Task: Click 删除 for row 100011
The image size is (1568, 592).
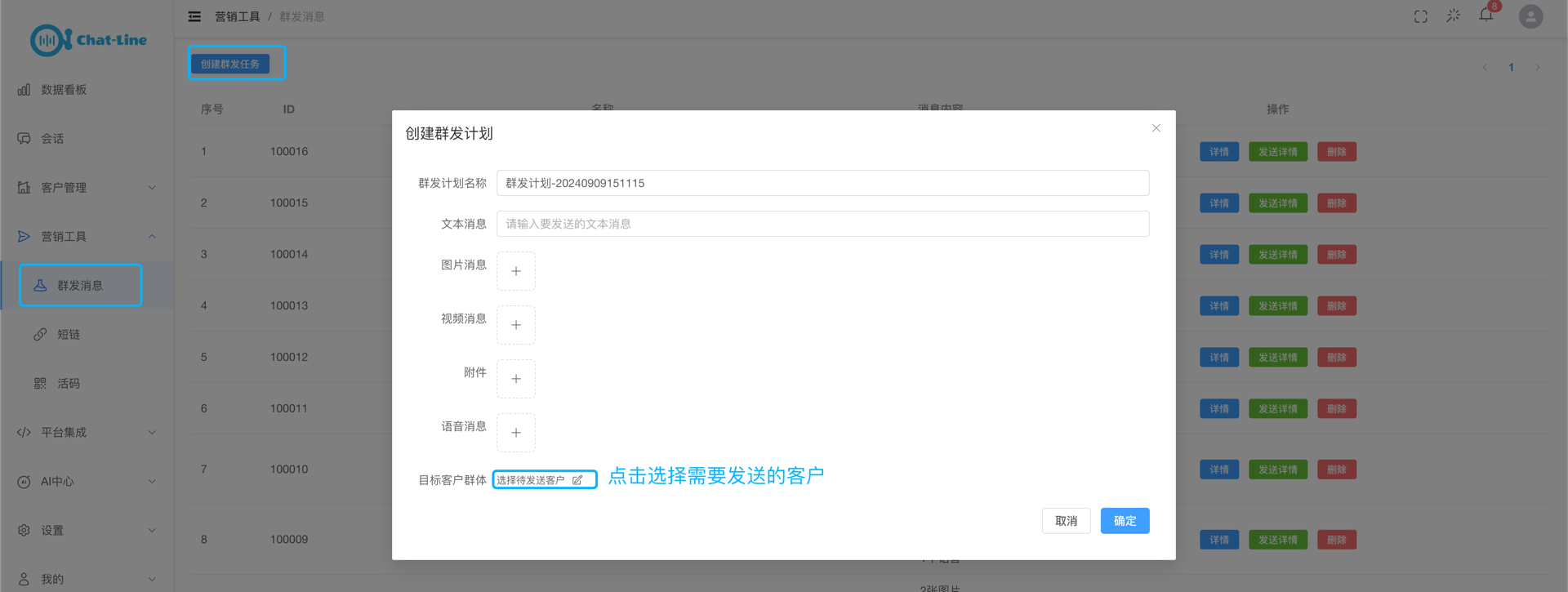Action: [x=1337, y=409]
